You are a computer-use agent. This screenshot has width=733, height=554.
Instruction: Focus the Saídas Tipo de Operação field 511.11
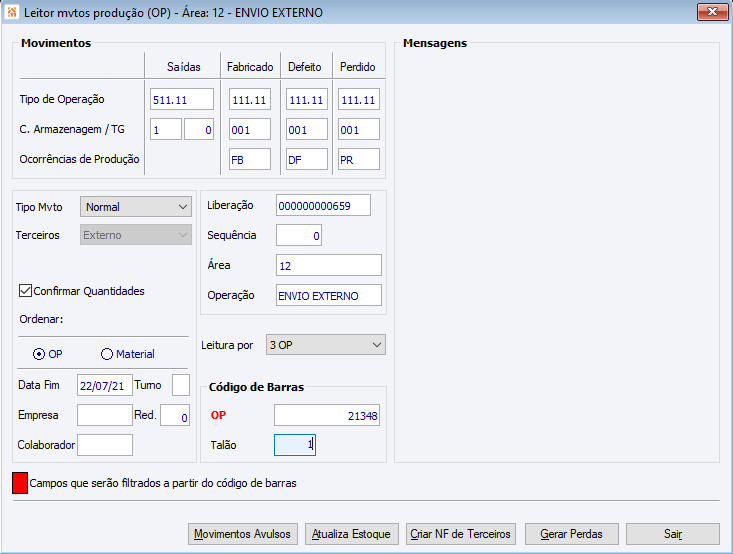point(182,100)
